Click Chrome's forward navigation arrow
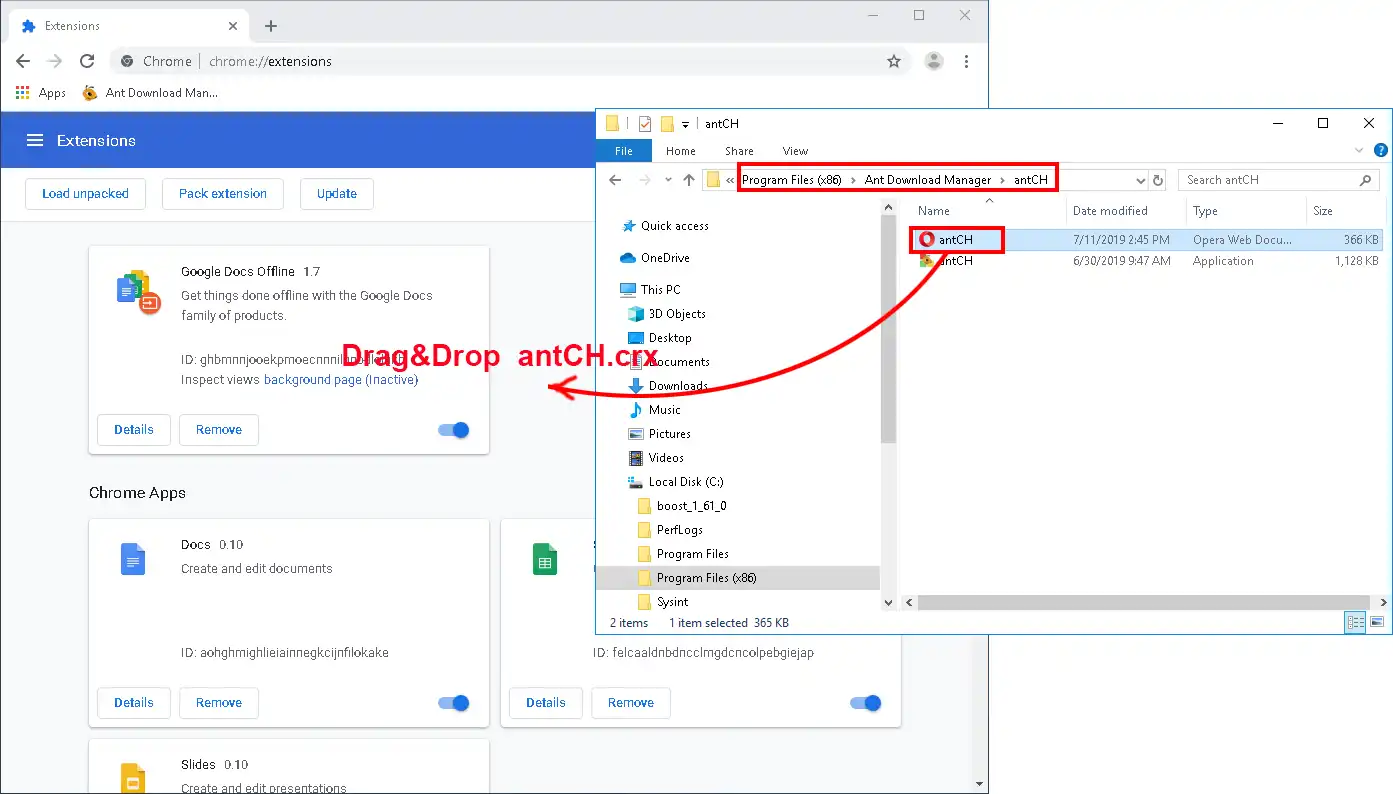The width and height of the screenshot is (1393, 794). coord(55,61)
